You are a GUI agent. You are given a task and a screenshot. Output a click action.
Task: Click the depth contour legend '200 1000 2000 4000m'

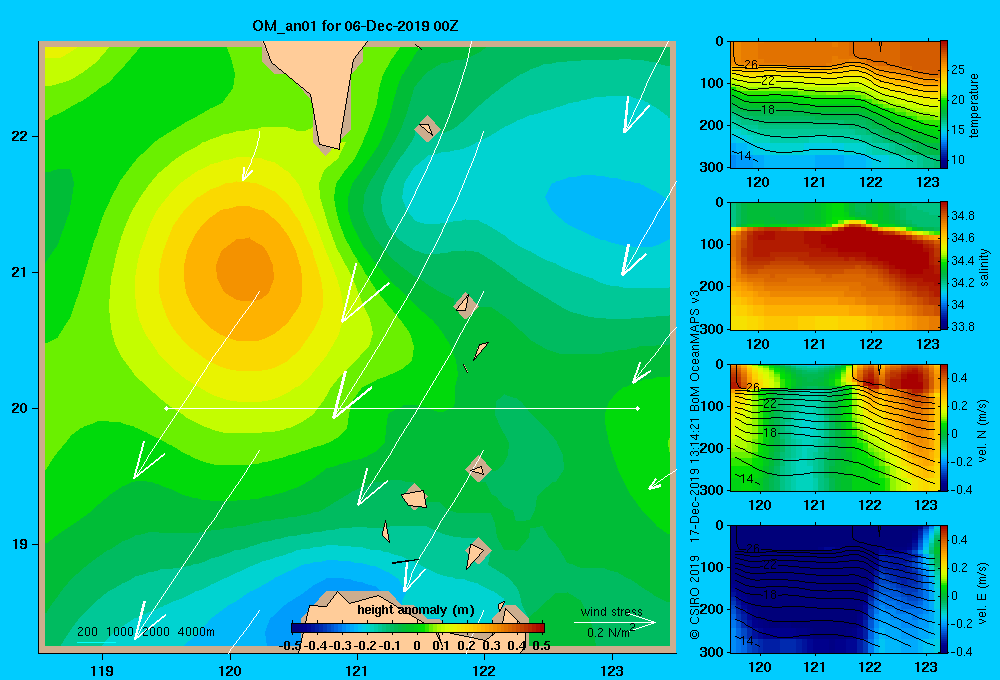point(146,632)
